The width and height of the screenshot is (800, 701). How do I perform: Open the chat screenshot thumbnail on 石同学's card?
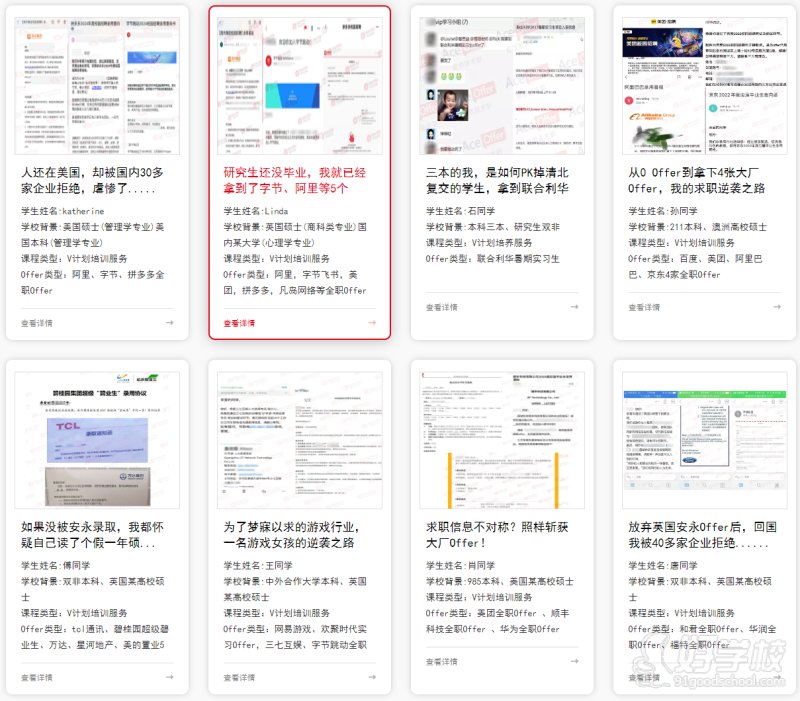coord(501,84)
